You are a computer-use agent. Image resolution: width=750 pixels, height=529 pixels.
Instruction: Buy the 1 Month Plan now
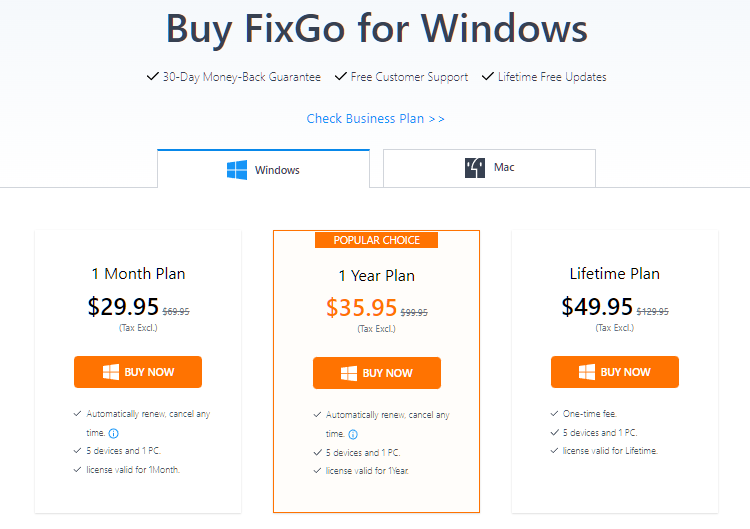tap(138, 372)
